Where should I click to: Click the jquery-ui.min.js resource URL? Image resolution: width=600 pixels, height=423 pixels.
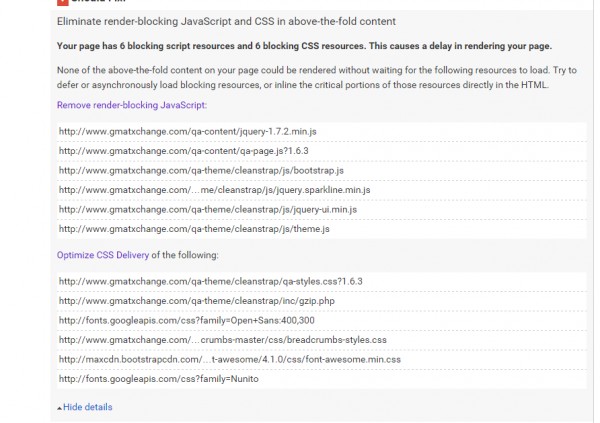[x=208, y=209]
